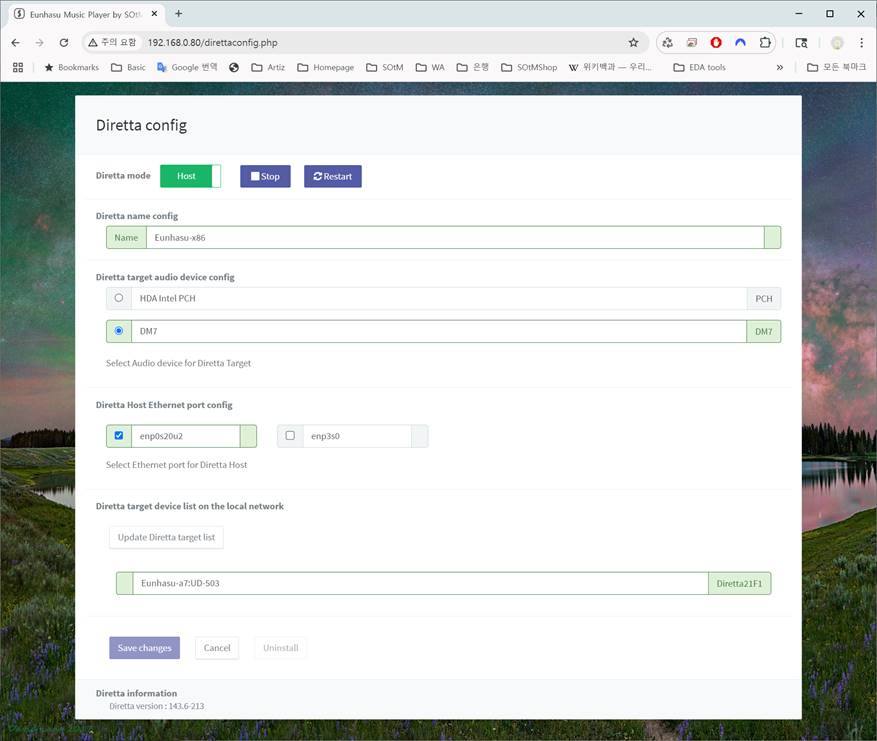The image size is (877, 741).
Task: Open new tab with plus icon
Action: 179,14
